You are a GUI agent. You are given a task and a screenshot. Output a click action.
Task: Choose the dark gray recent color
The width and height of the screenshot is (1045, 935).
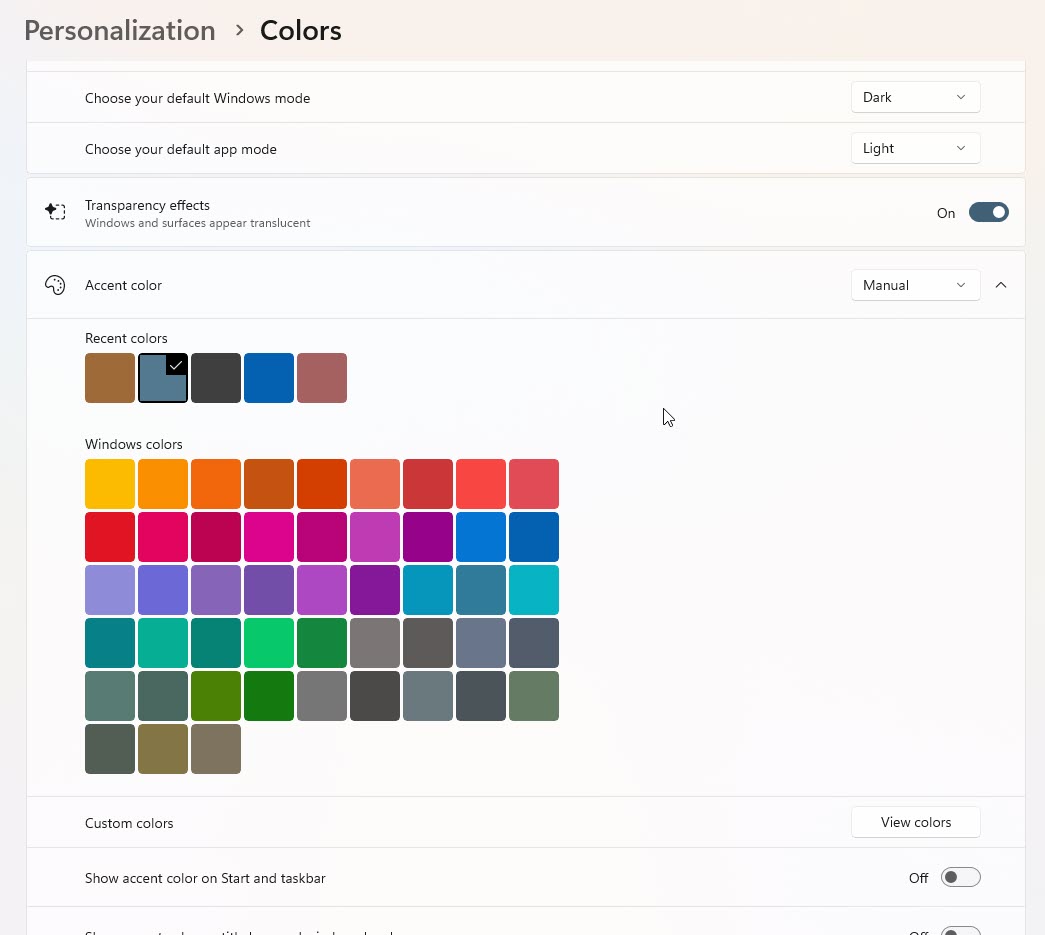pyautogui.click(x=215, y=377)
